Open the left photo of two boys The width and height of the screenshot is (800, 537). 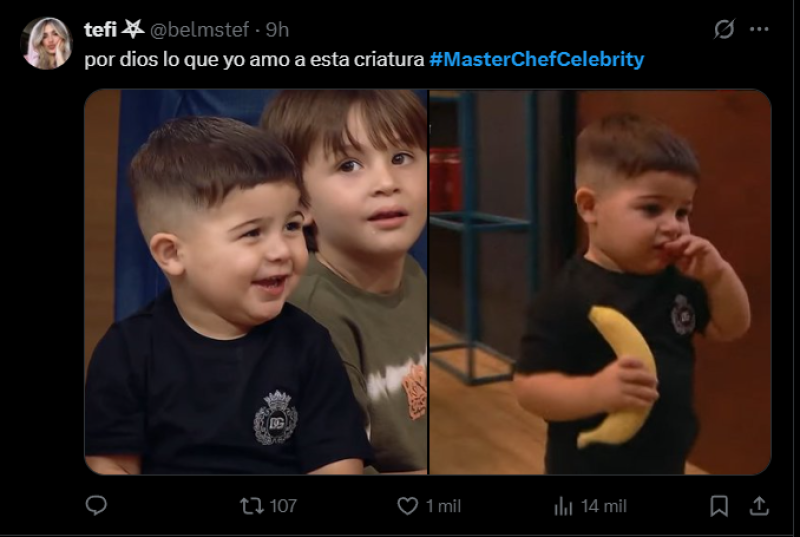(256, 282)
